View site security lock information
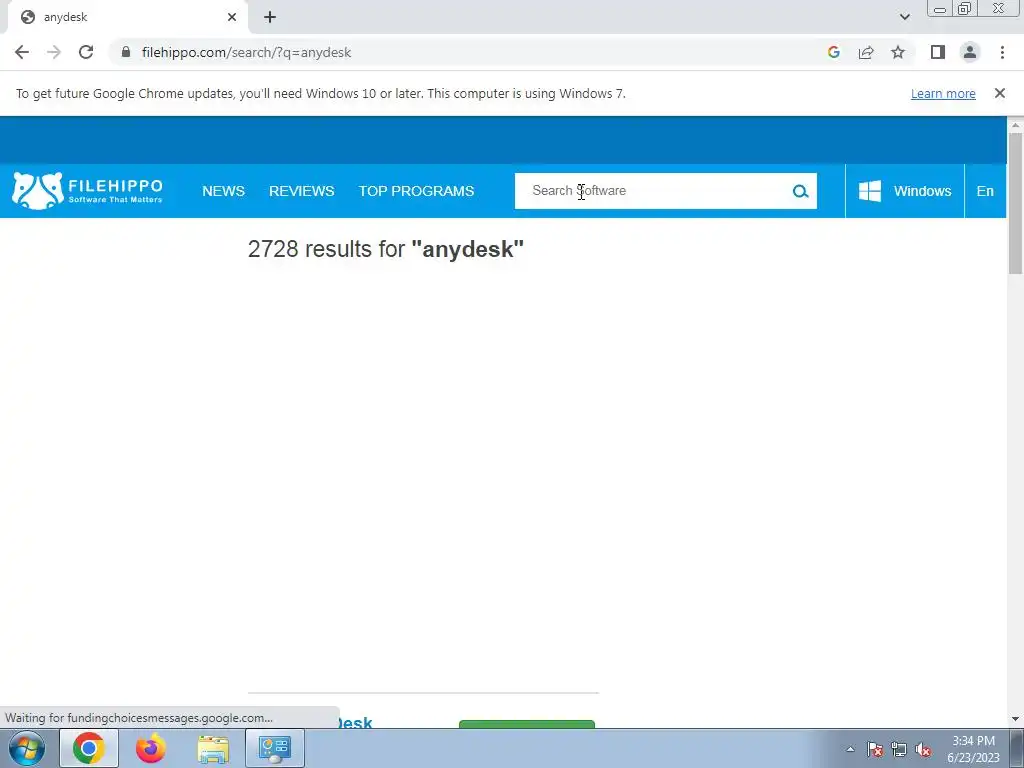This screenshot has height=768, width=1024. 126,52
